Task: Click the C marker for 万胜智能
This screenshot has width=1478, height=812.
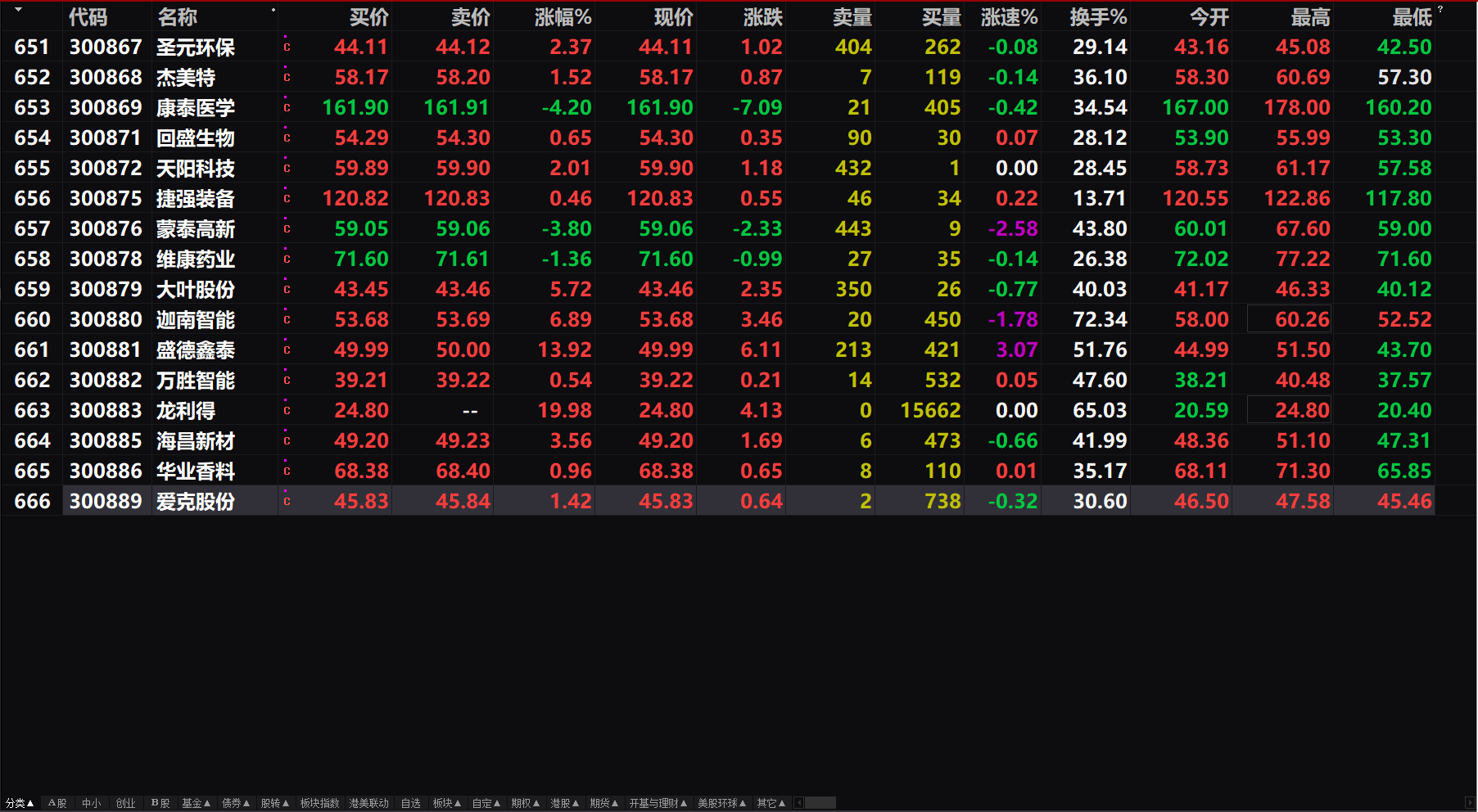Action: 287,381
